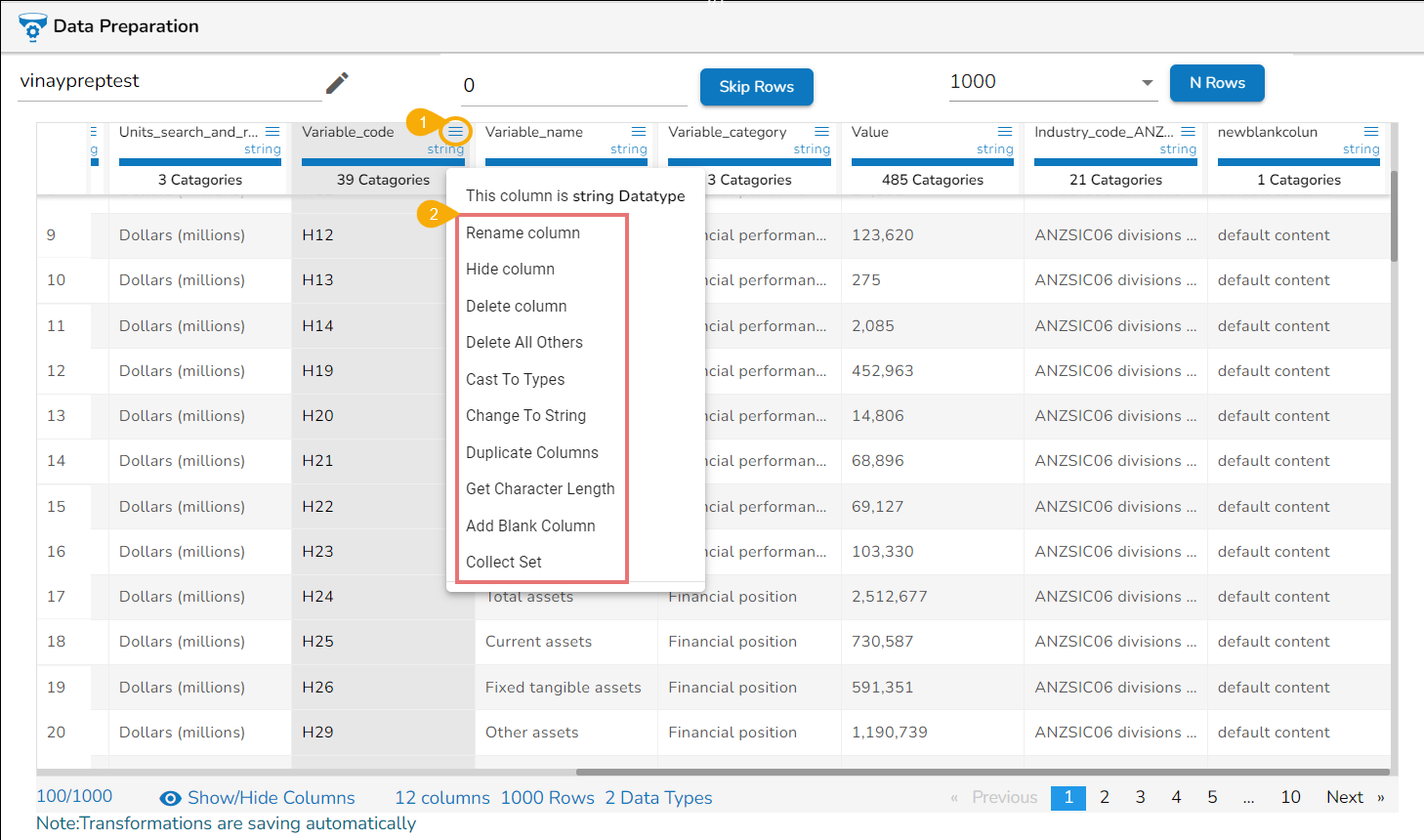
Task: Select Duplicate Columns in the menu
Action: (531, 452)
